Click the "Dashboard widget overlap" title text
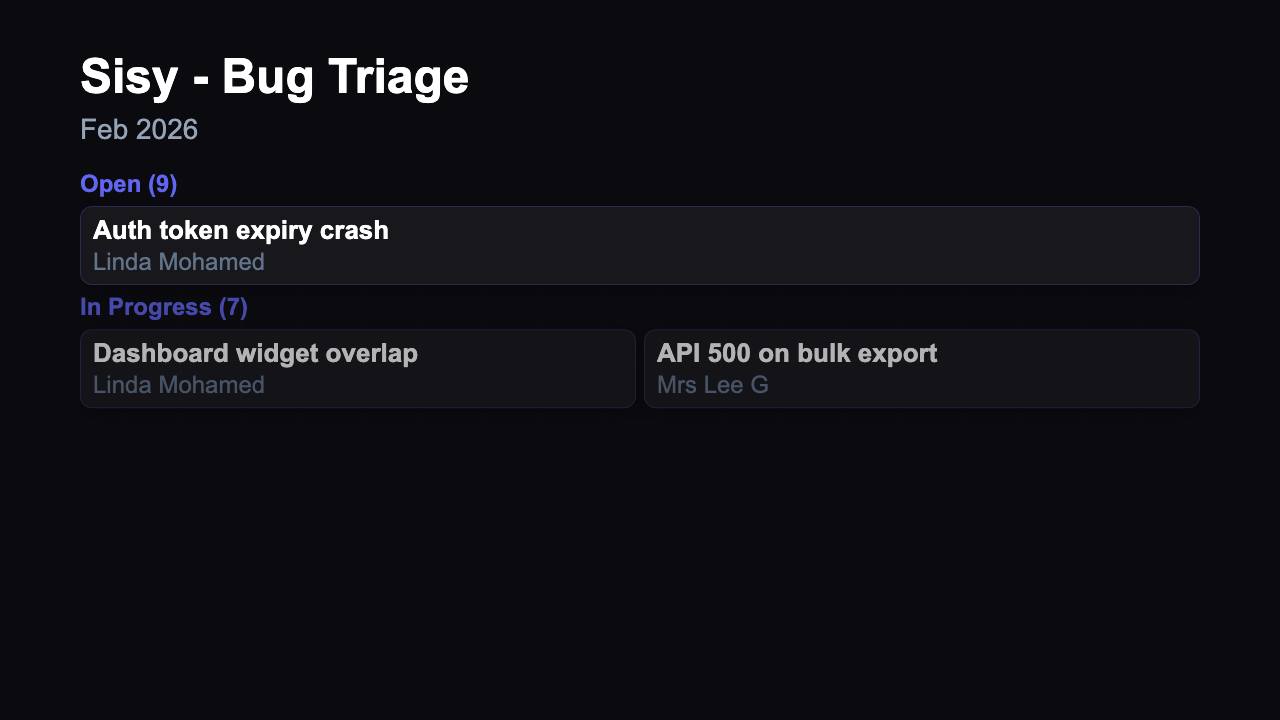This screenshot has height=720, width=1280. point(255,353)
